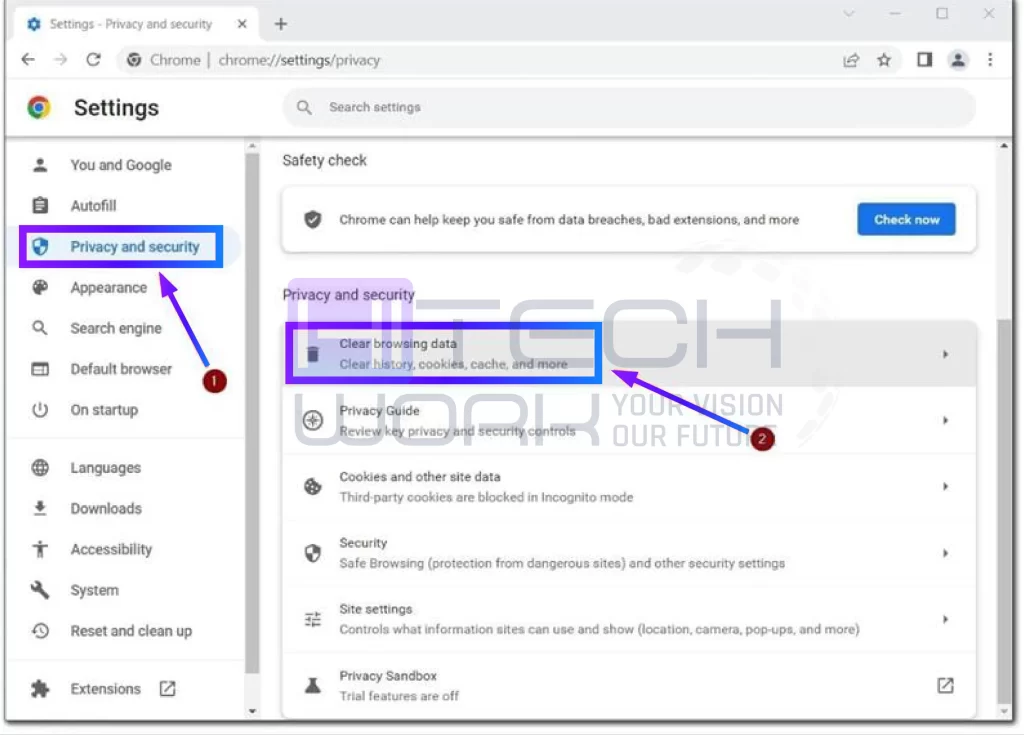The height and width of the screenshot is (735, 1024).
Task: Click the sidebar scroll down arrow
Action: coord(253,711)
